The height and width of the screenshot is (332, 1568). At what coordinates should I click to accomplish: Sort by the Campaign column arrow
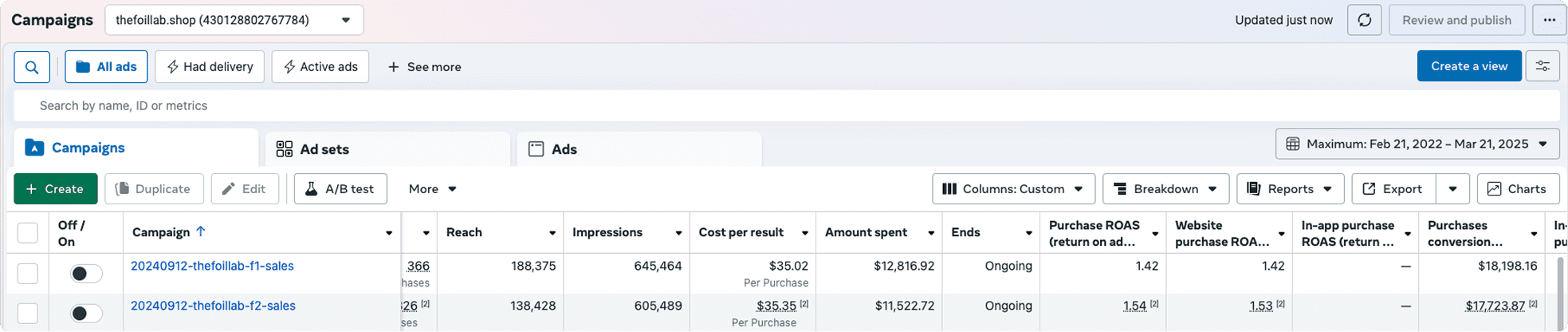click(x=201, y=231)
